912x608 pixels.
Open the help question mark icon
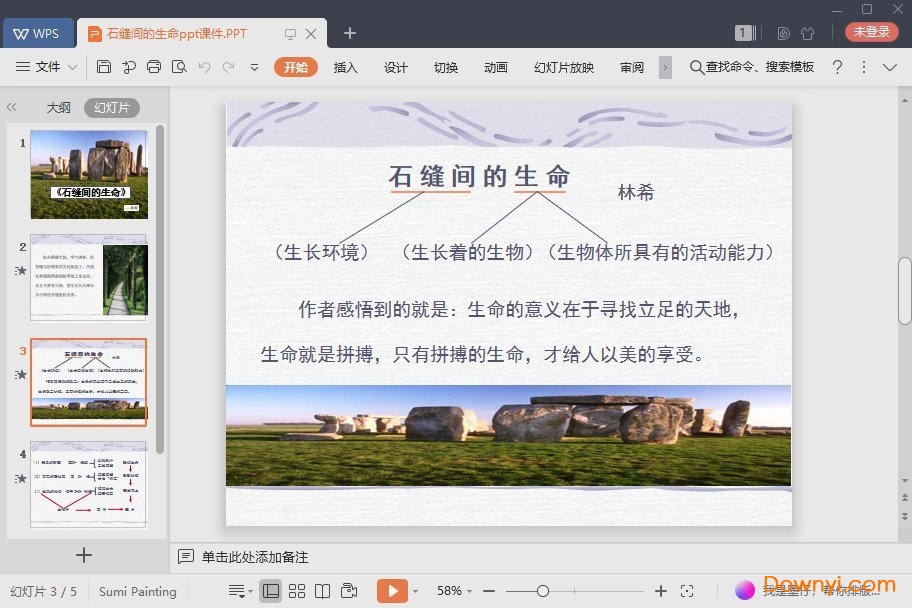tap(837, 67)
